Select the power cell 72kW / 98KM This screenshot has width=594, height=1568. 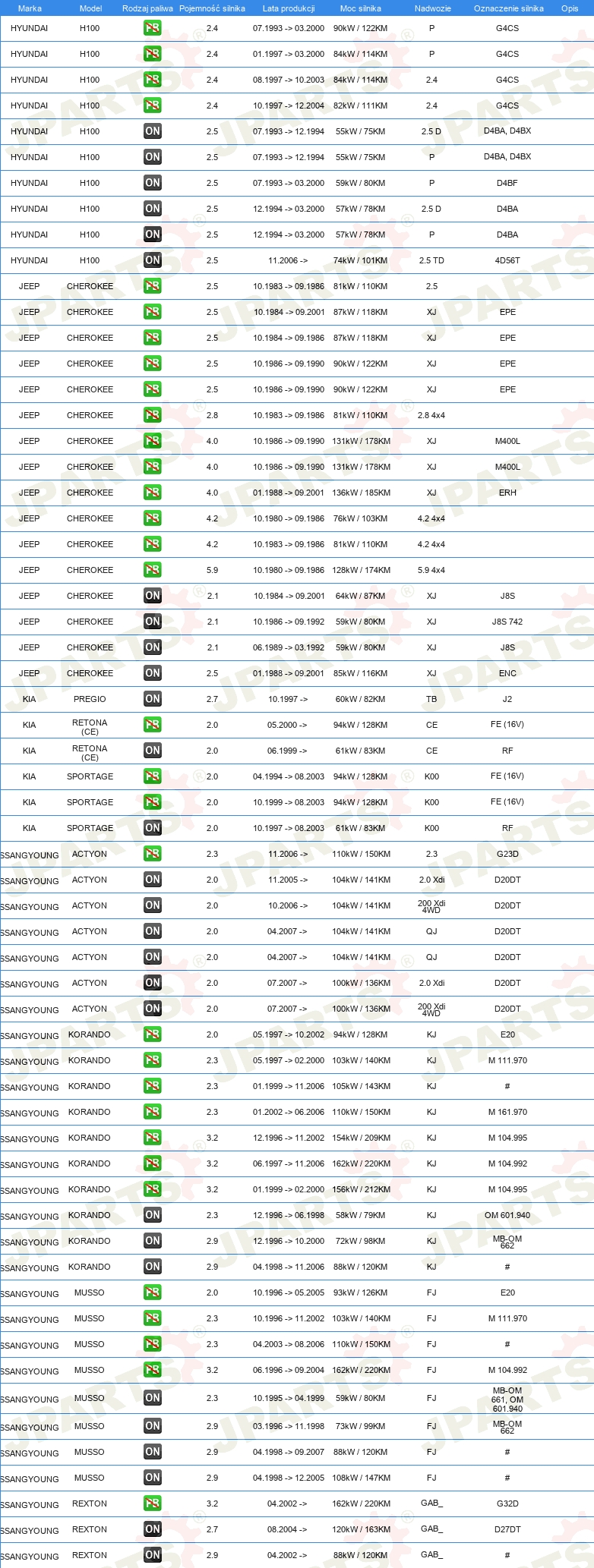click(x=360, y=1241)
